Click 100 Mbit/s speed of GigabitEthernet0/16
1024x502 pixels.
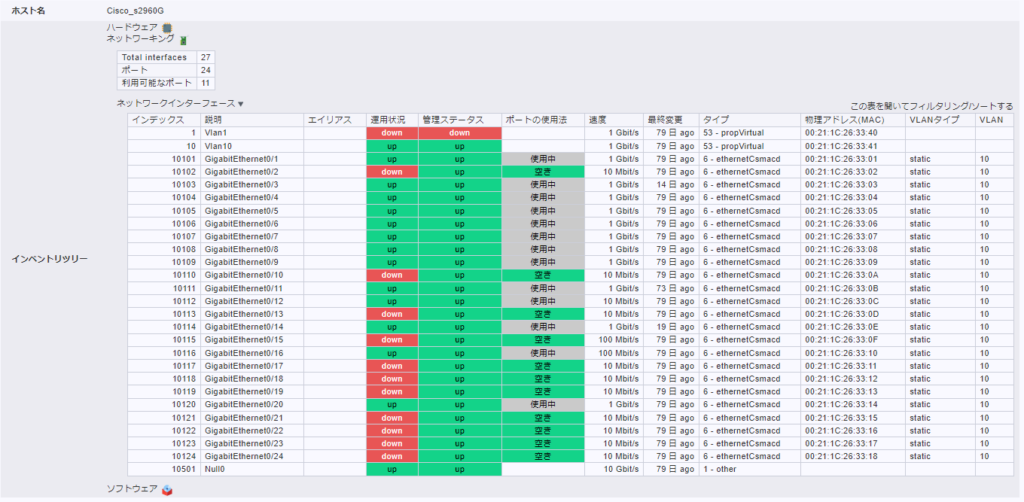pos(614,353)
